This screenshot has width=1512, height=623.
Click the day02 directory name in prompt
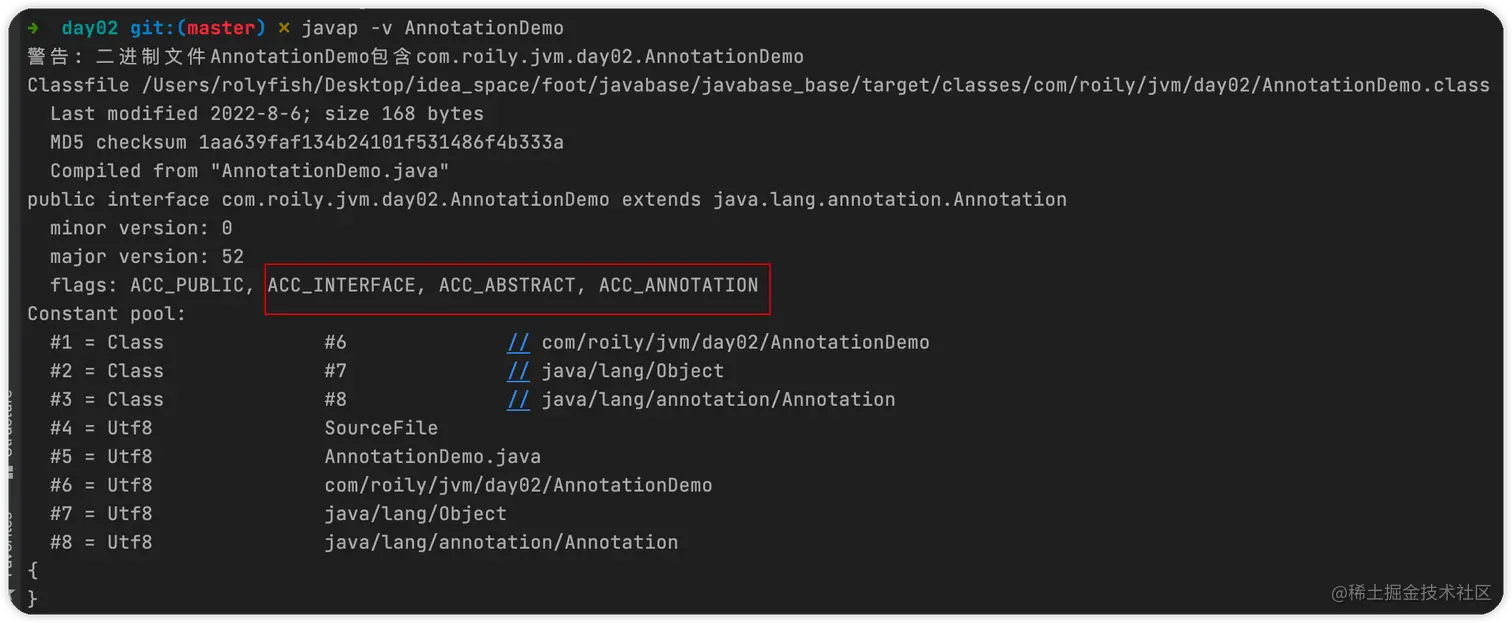[x=89, y=28]
